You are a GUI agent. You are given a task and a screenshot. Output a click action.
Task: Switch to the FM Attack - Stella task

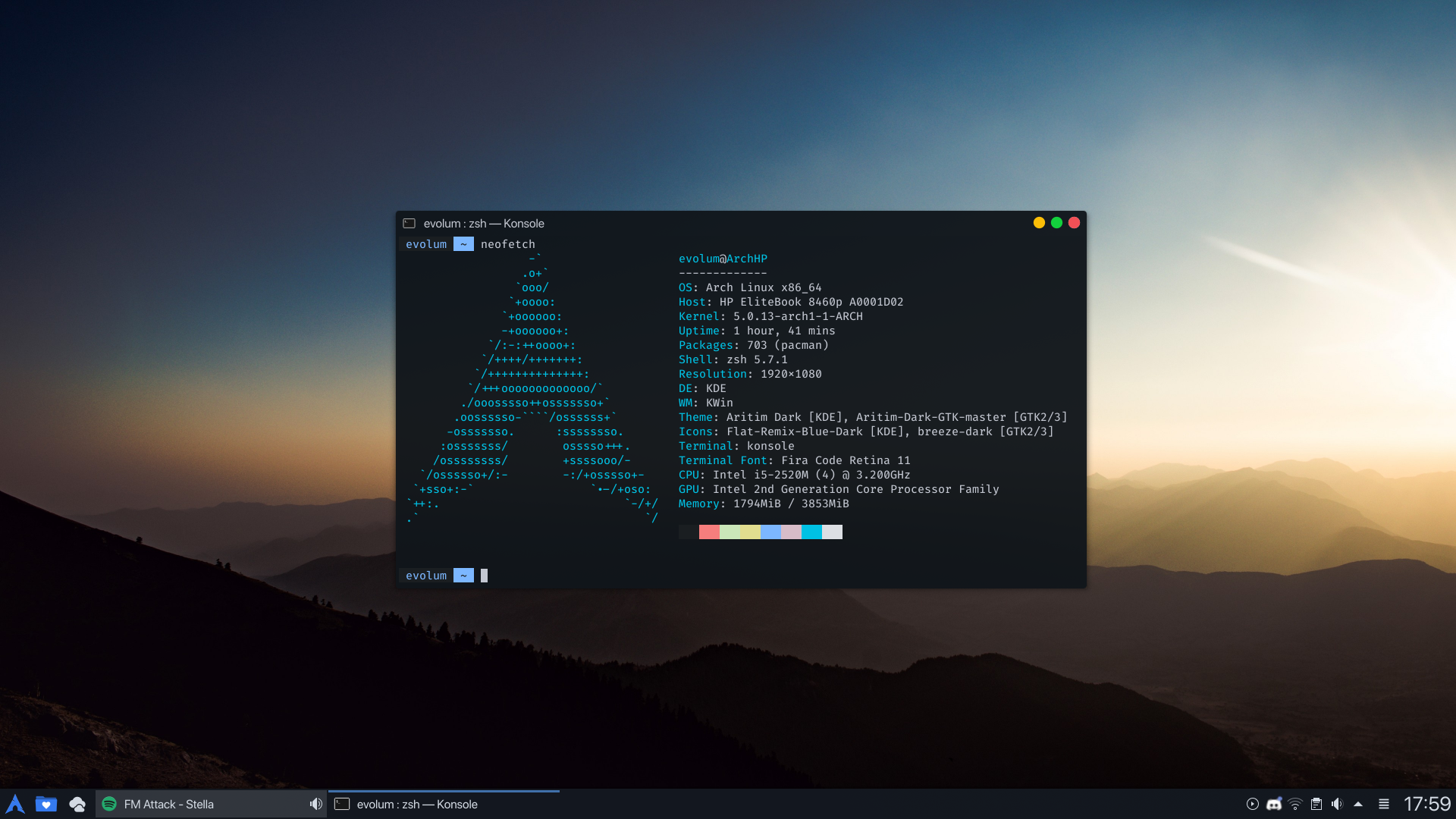pyautogui.click(x=211, y=804)
